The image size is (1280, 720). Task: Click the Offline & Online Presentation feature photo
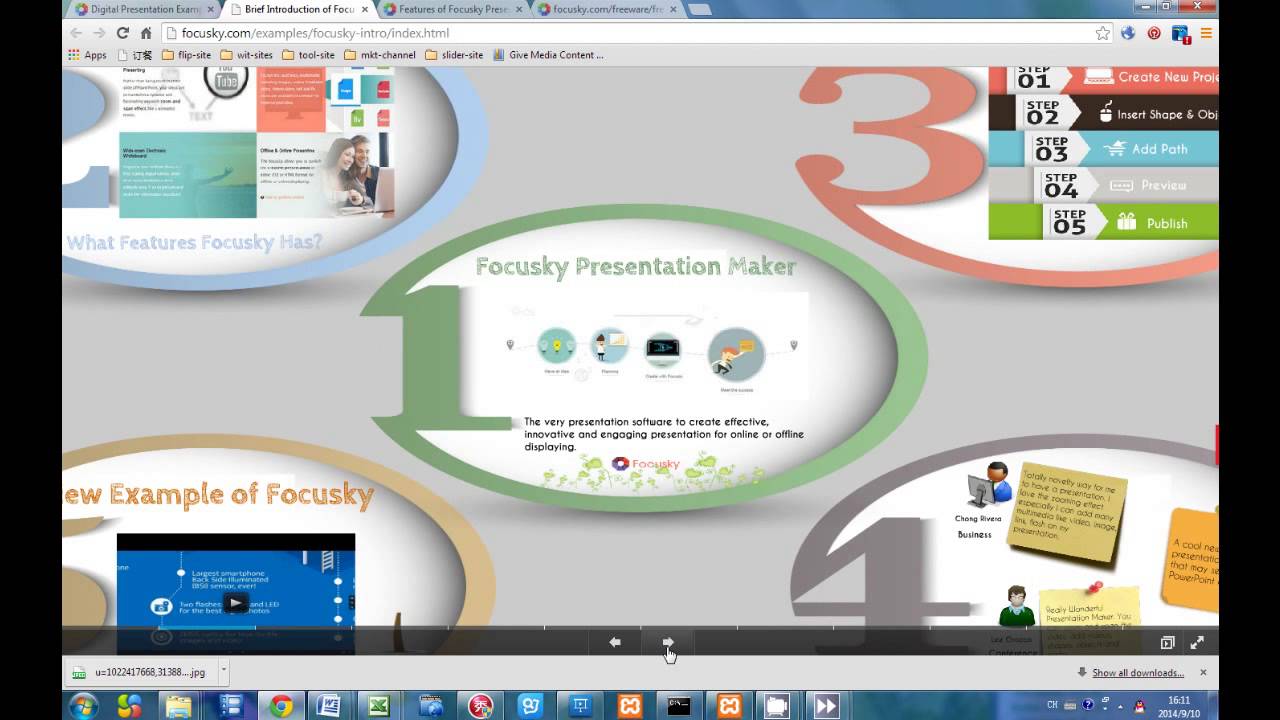click(359, 175)
